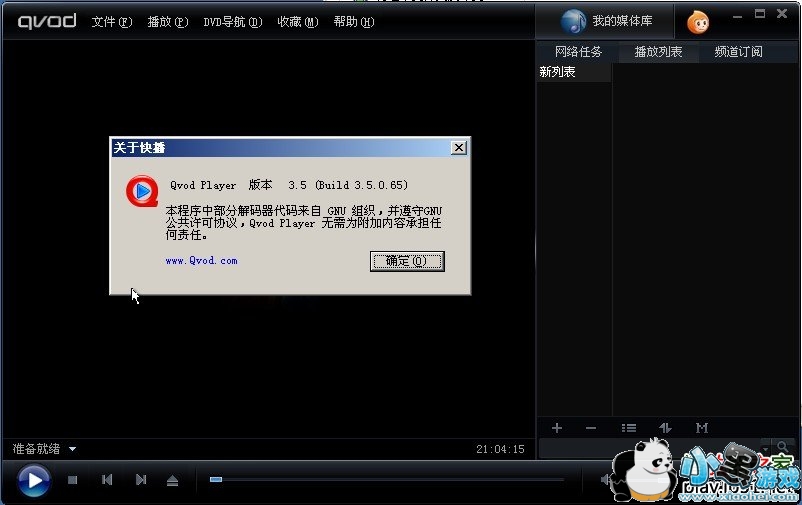Maximize the Qvod player window
This screenshot has width=802, height=505.
click(x=760, y=14)
